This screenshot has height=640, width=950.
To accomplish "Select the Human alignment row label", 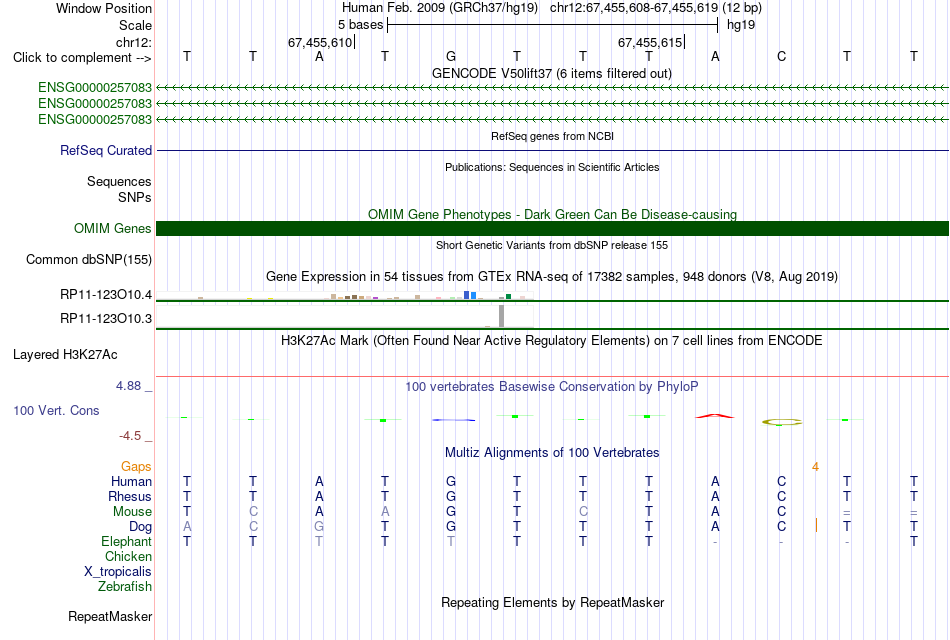I will click(131, 481).
